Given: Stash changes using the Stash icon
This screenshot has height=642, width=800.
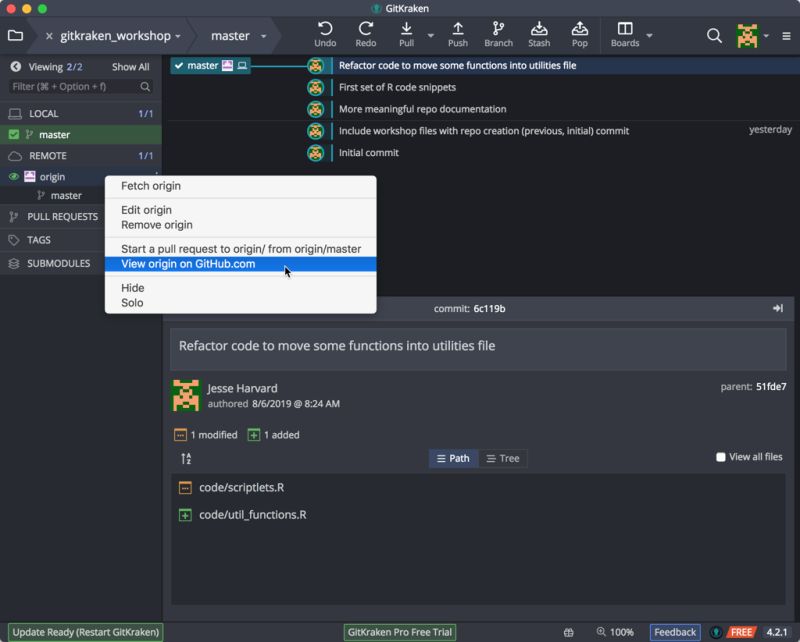Looking at the screenshot, I should 539,28.
